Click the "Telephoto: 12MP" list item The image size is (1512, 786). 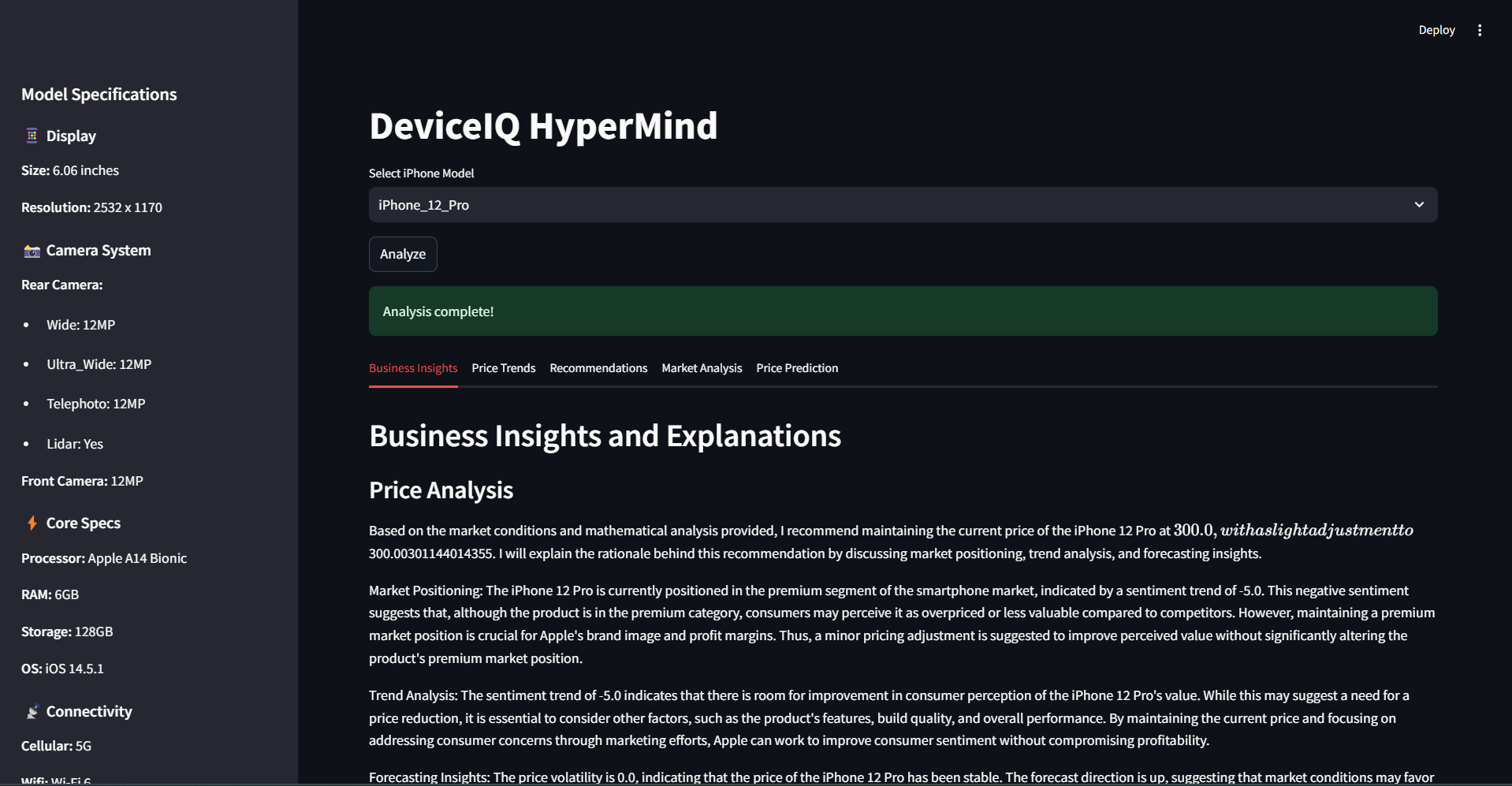coord(95,404)
